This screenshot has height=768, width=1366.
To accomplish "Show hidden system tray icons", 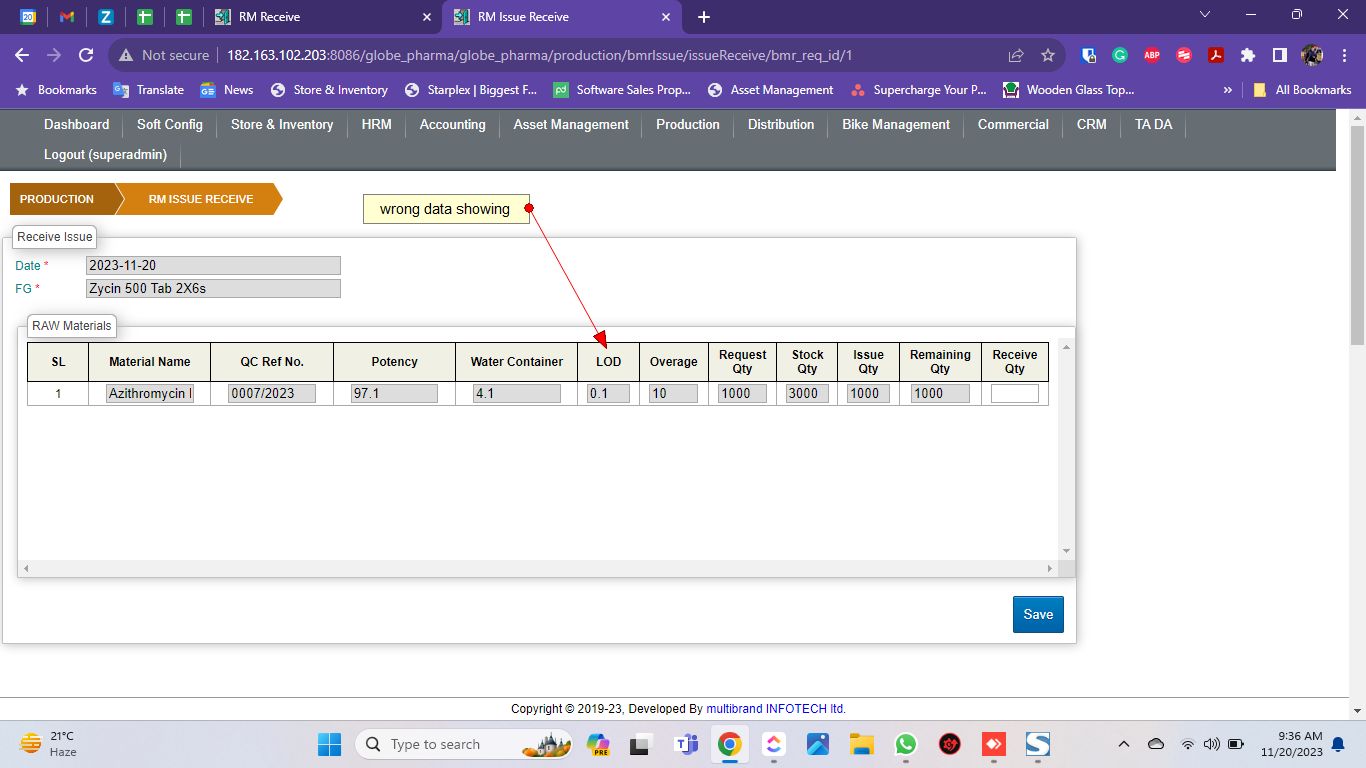I will click(1123, 744).
